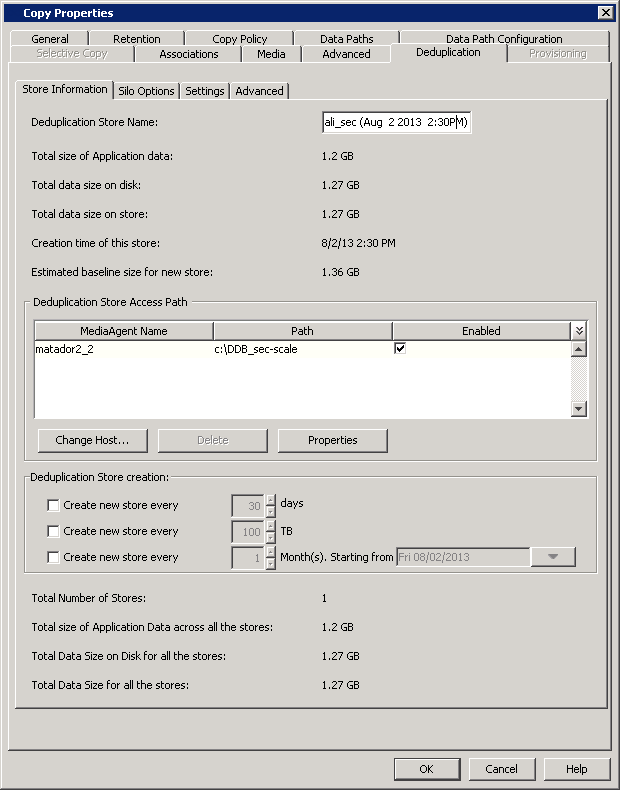Screen dimensions: 620x790
Task: Enable create new store every Month(s)
Action: pyautogui.click(x=53, y=557)
